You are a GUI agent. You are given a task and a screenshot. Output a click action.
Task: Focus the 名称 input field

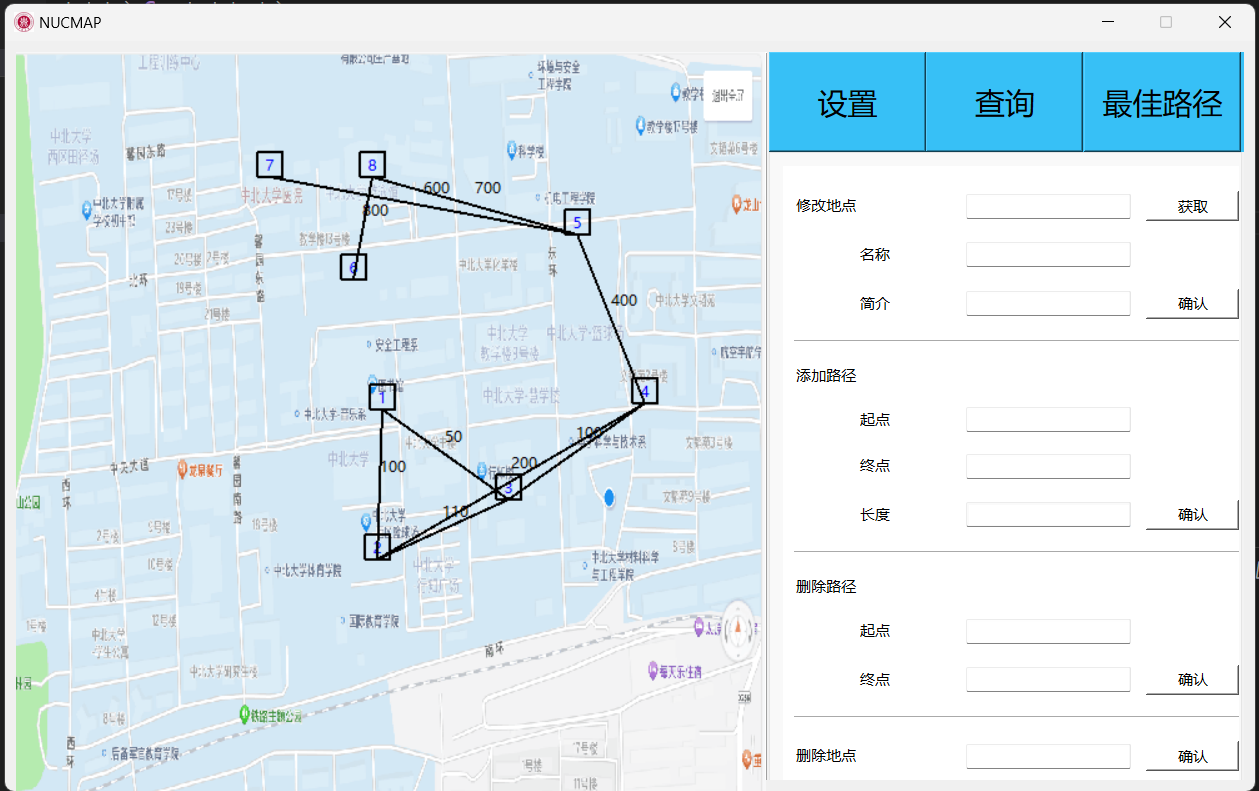coord(1048,254)
